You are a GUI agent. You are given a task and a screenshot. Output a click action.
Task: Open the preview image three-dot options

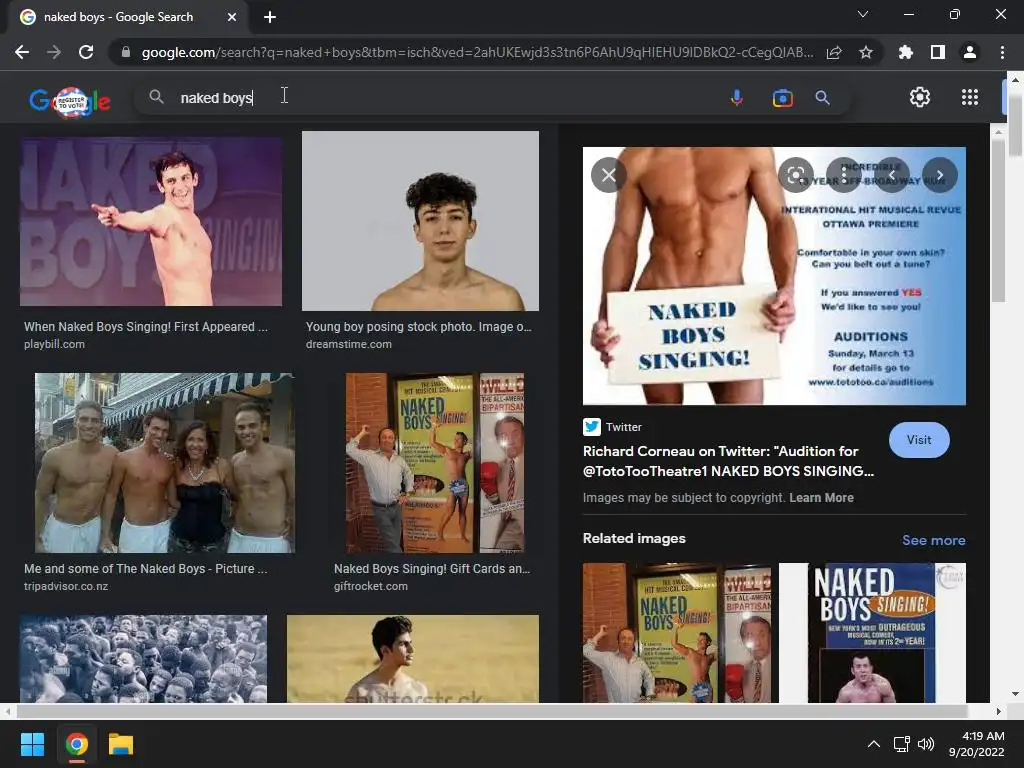click(x=844, y=175)
